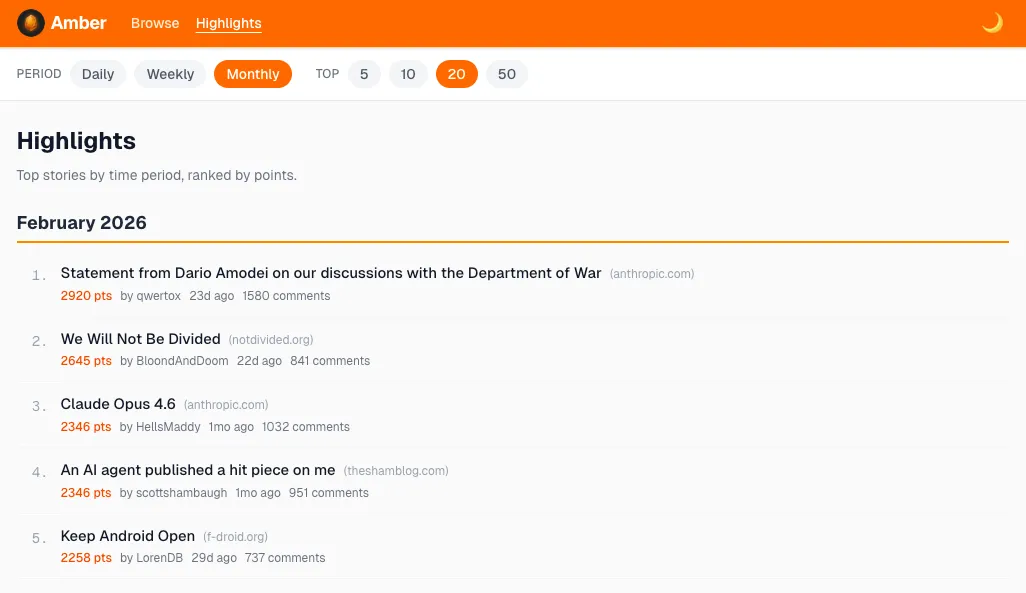Open user qwertox's profile
This screenshot has height=593, width=1026.
tap(158, 296)
